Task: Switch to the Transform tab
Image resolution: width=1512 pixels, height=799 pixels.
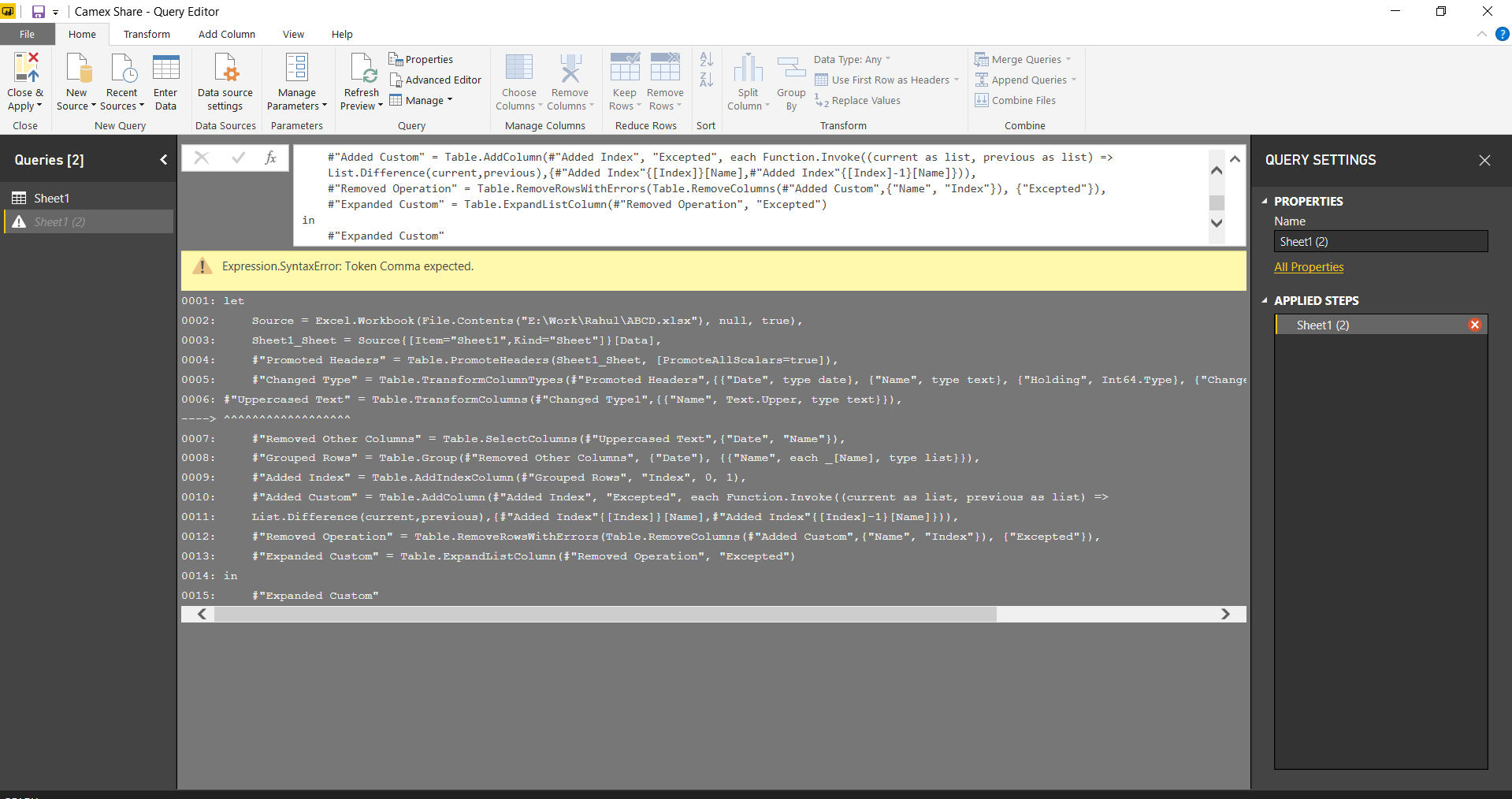Action: coord(147,34)
